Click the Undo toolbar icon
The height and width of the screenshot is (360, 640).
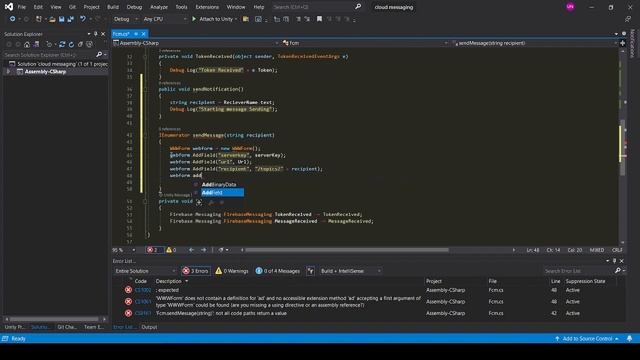[x=83, y=19]
